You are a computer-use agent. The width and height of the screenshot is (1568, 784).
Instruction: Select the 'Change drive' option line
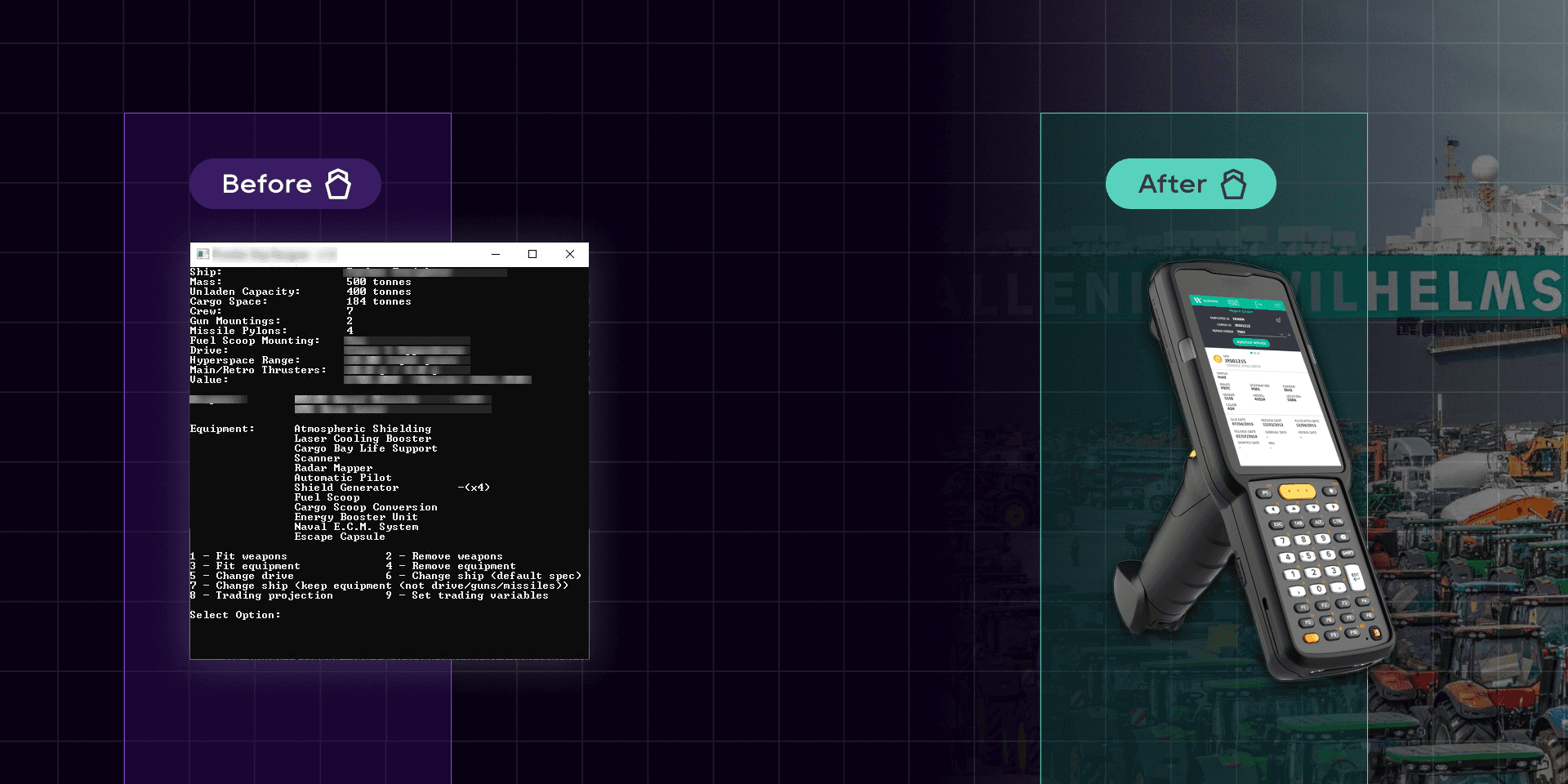tap(242, 576)
